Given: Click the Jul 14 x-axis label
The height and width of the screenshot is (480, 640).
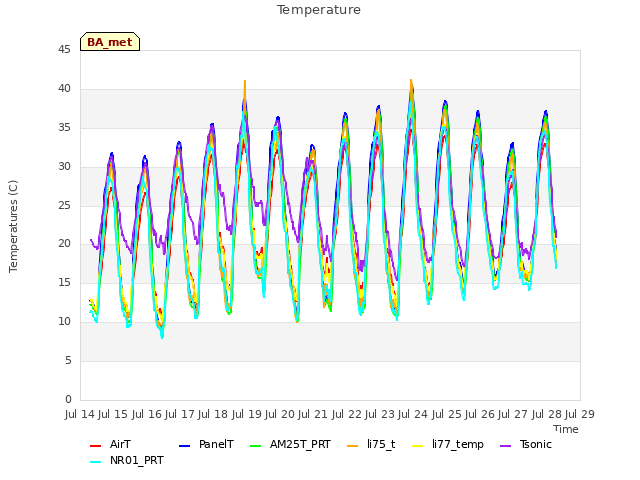Looking at the screenshot, I should click(x=80, y=414).
